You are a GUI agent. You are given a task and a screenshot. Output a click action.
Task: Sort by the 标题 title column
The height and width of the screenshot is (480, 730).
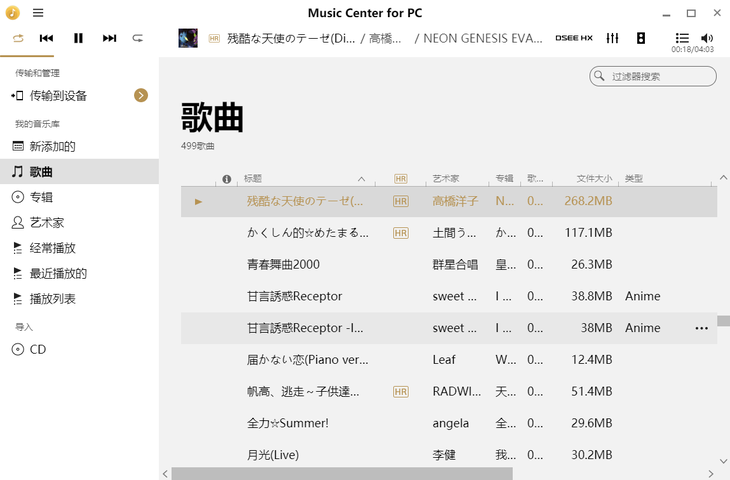(253, 178)
